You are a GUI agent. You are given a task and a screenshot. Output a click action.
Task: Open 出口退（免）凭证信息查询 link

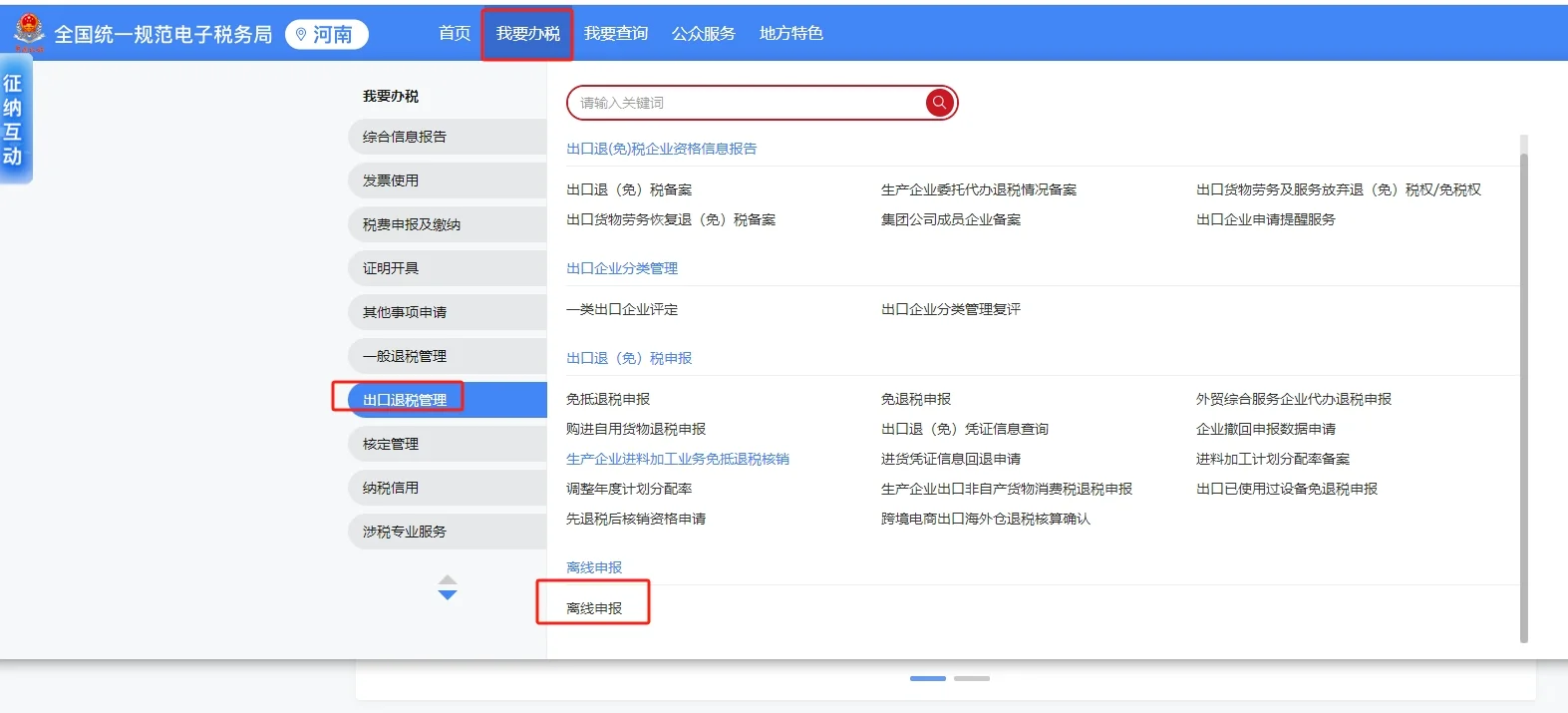coord(965,429)
